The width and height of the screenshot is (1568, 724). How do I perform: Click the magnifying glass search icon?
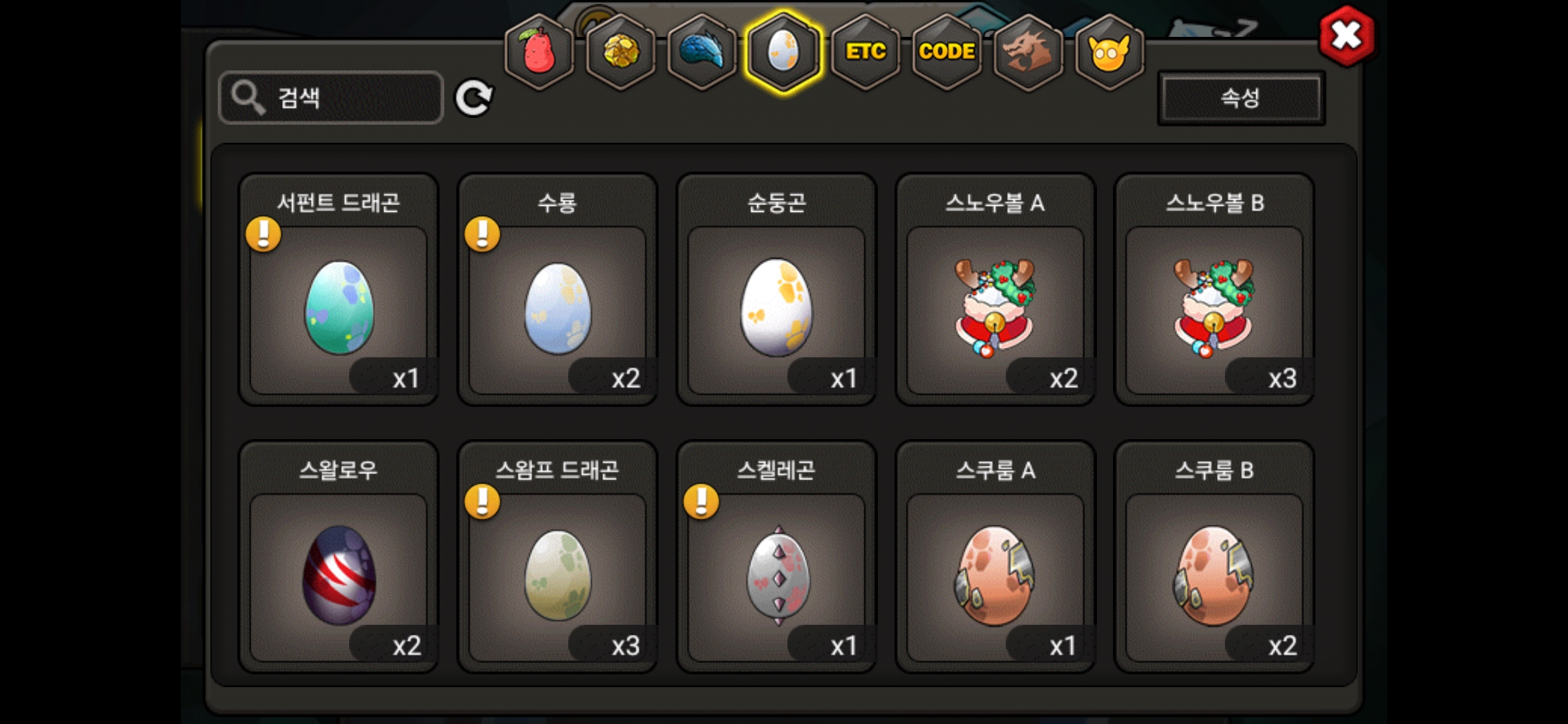point(248,98)
